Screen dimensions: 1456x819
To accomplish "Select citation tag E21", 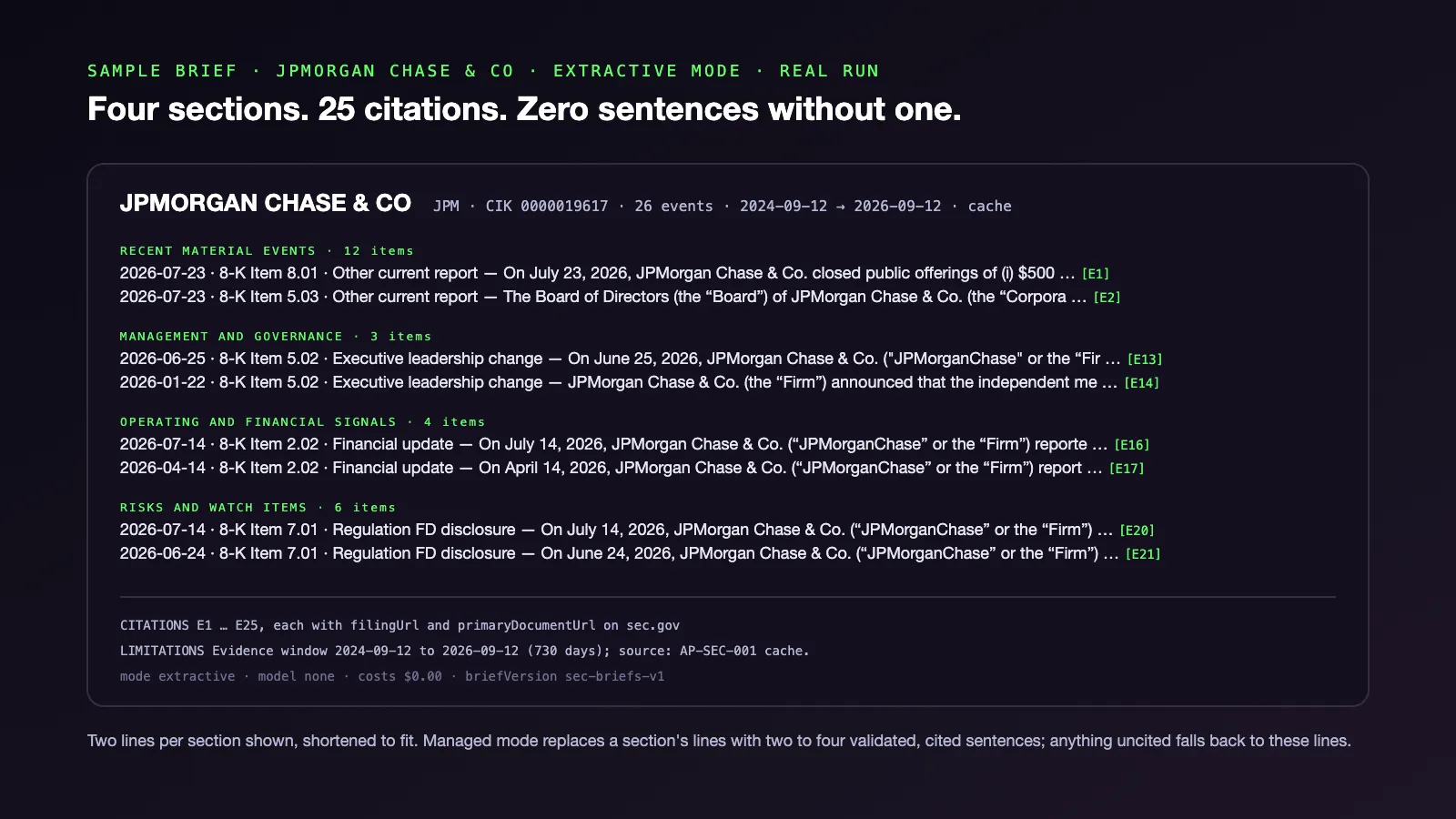I will [1143, 554].
